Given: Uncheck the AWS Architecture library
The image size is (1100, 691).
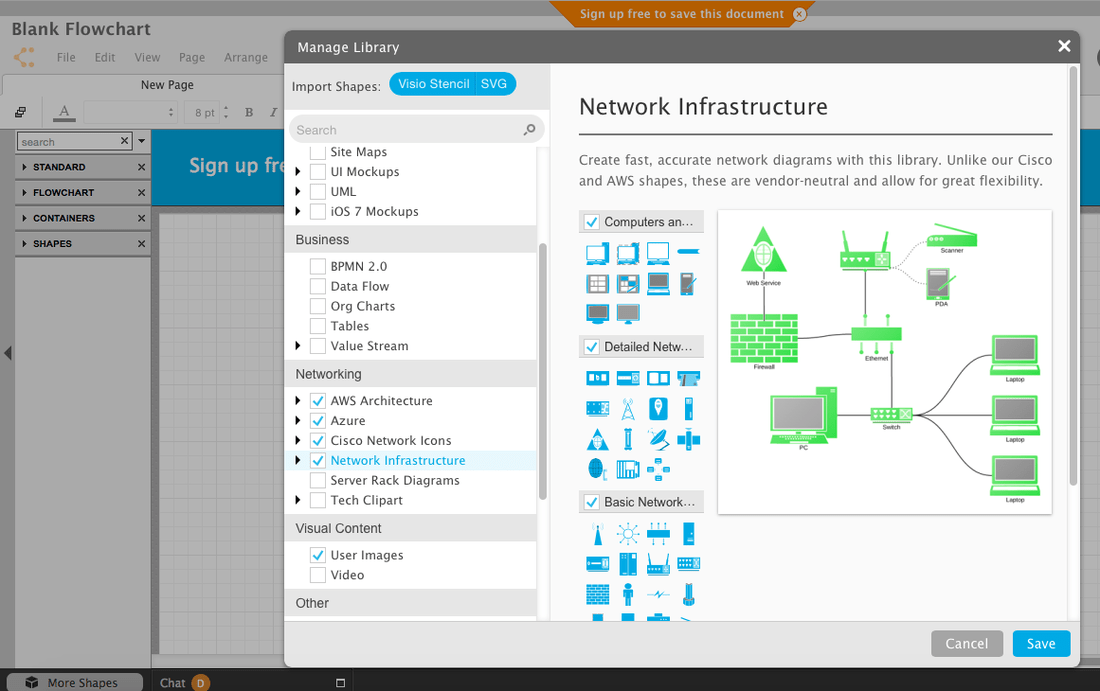Looking at the screenshot, I should tap(318, 401).
